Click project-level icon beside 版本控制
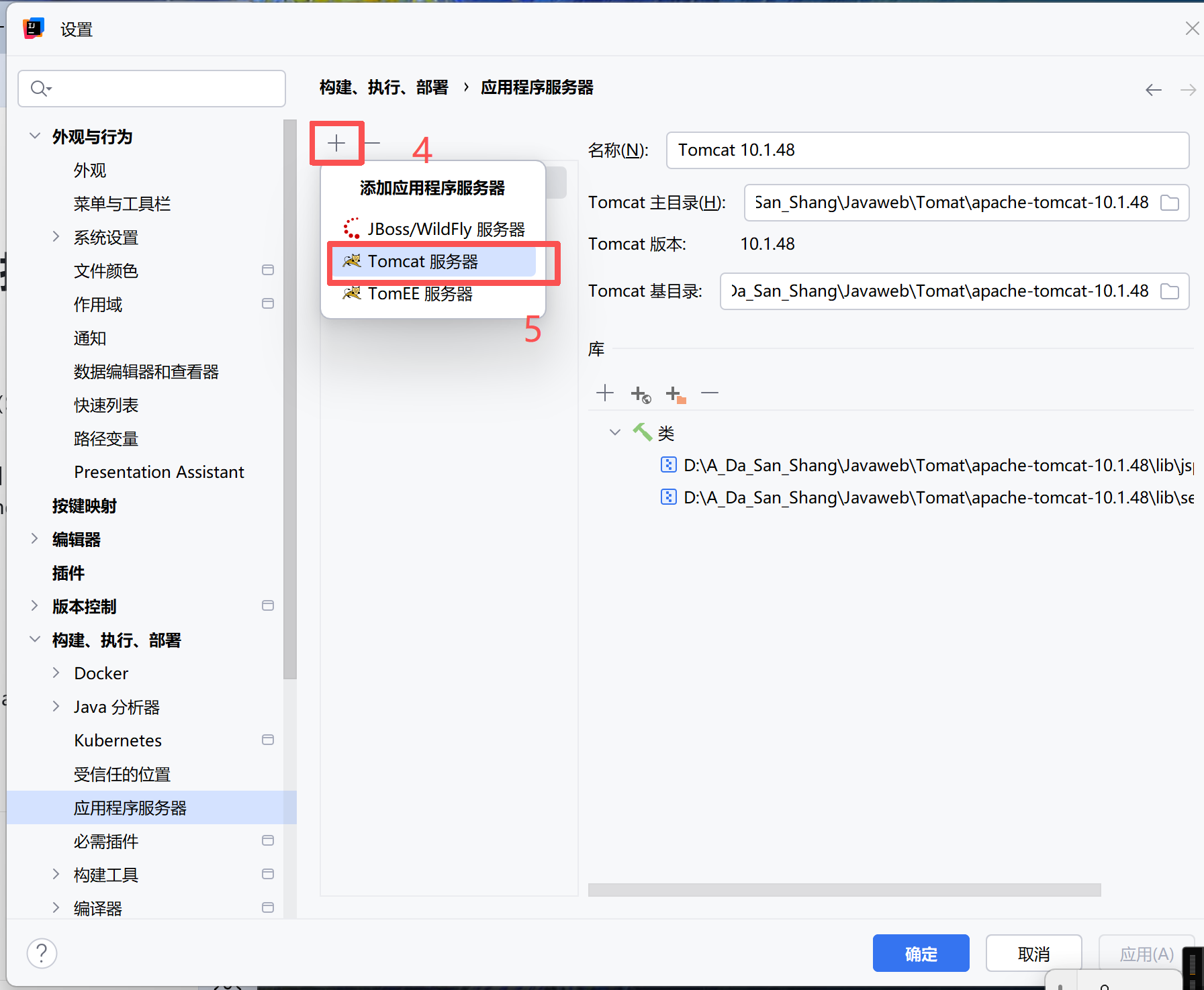1204x990 pixels. point(268,606)
